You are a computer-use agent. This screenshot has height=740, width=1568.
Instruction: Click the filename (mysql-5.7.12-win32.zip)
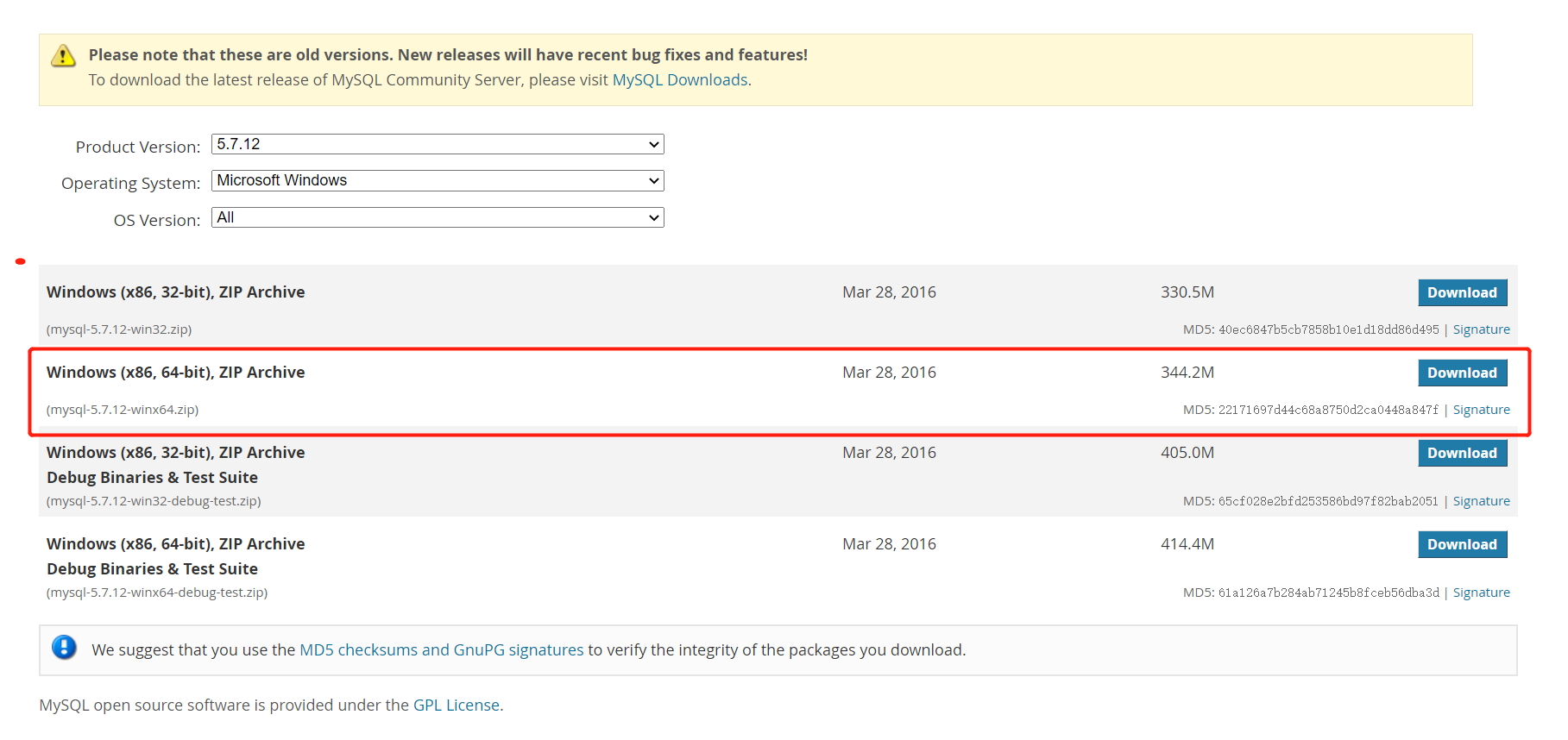coord(119,329)
